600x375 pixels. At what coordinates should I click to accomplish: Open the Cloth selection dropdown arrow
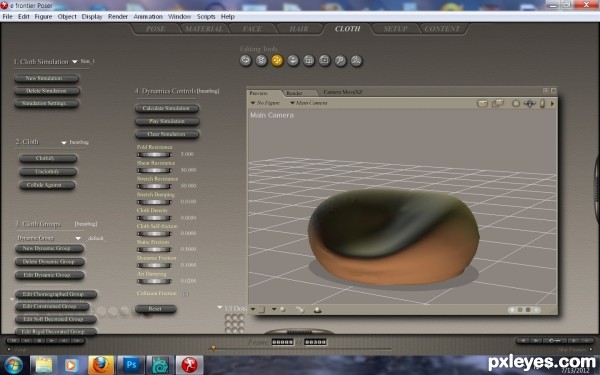tap(64, 142)
